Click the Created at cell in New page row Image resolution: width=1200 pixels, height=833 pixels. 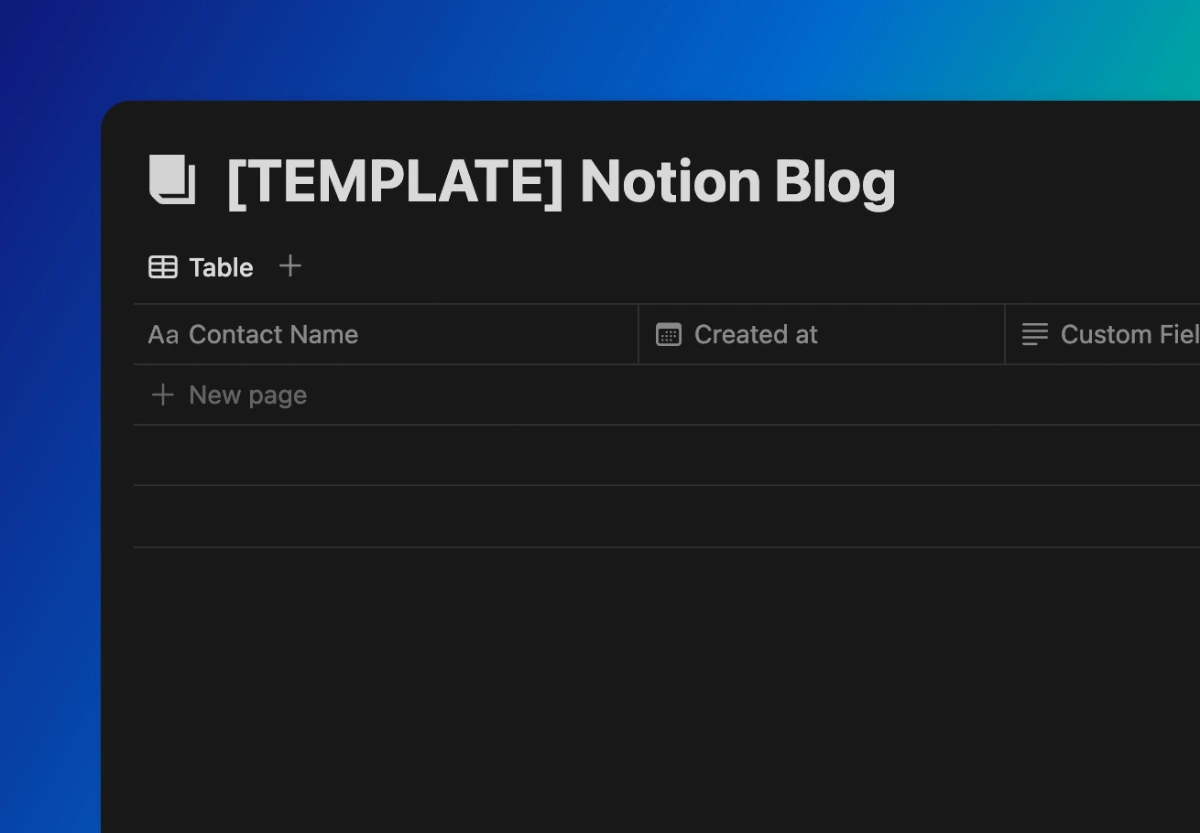click(x=821, y=395)
